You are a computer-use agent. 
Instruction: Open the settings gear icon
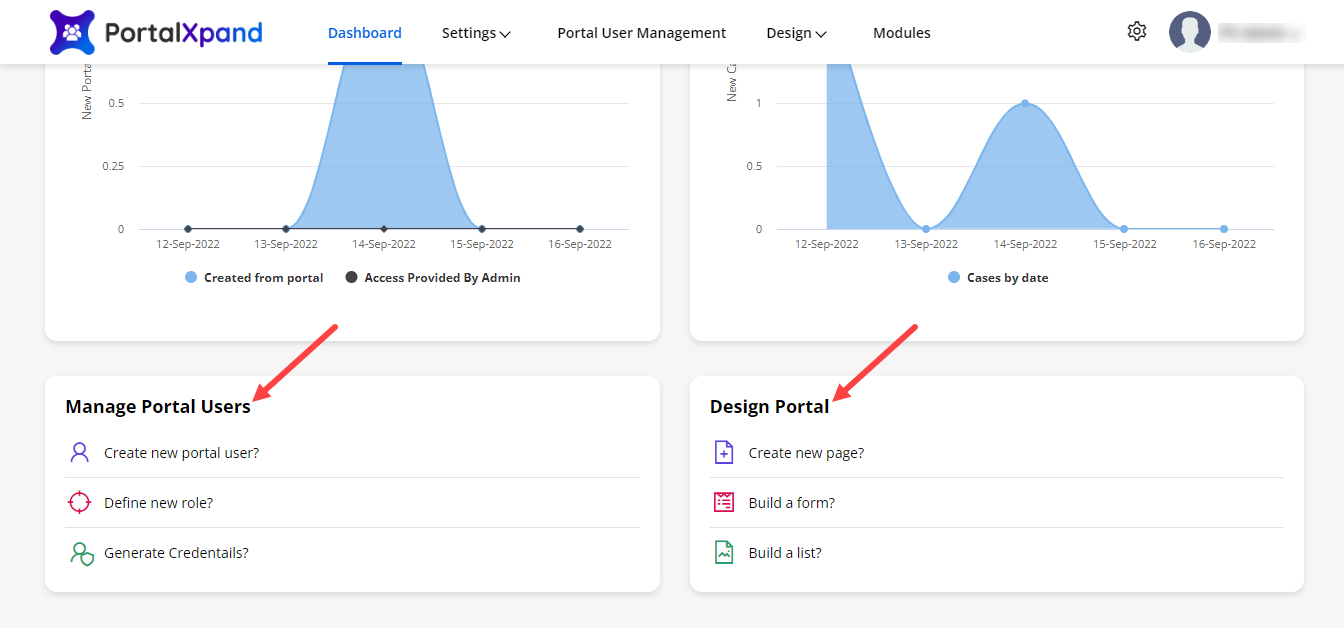1136,32
